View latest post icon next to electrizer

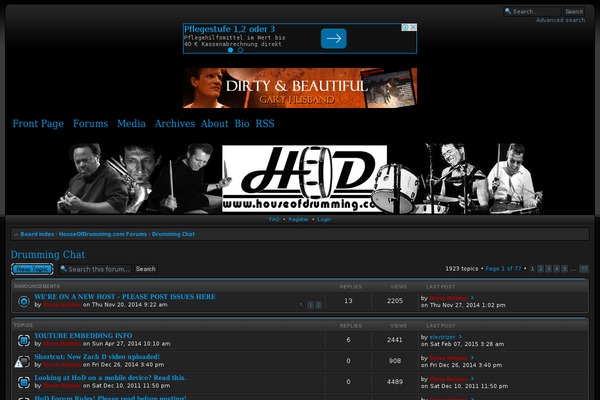tap(460, 337)
